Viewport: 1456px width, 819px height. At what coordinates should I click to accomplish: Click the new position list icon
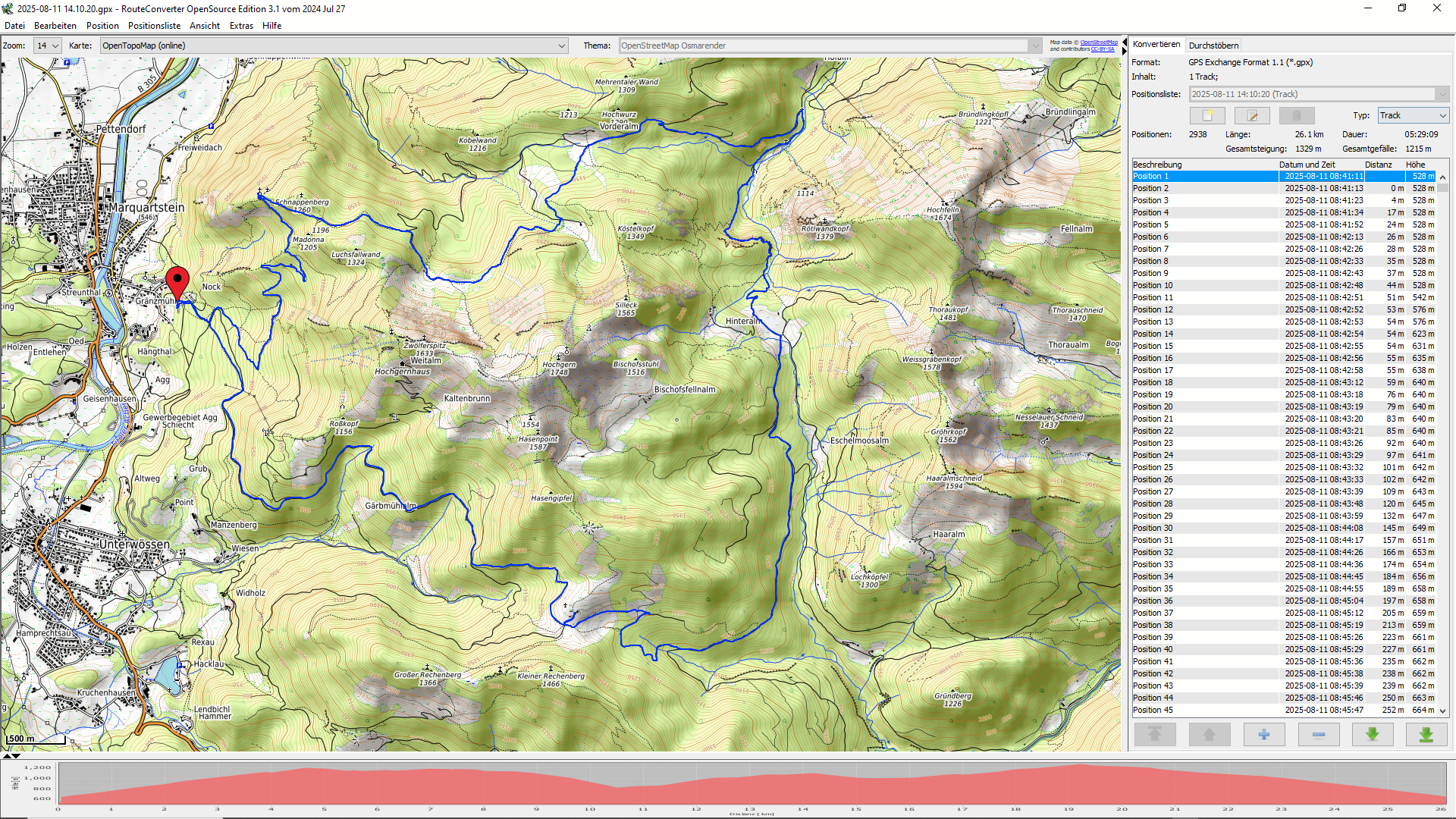point(1207,115)
